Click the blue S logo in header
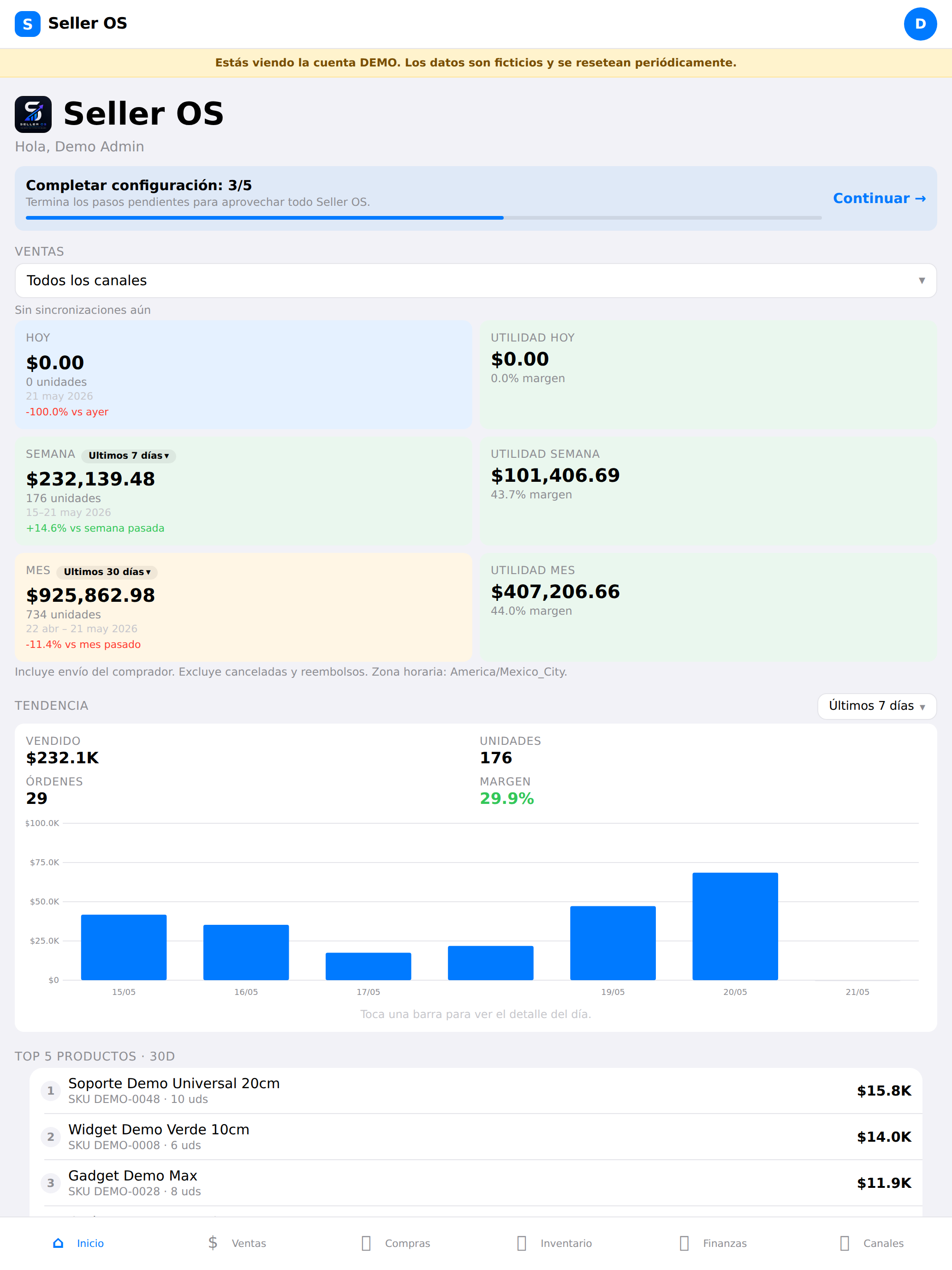The image size is (952, 1270). [x=28, y=24]
